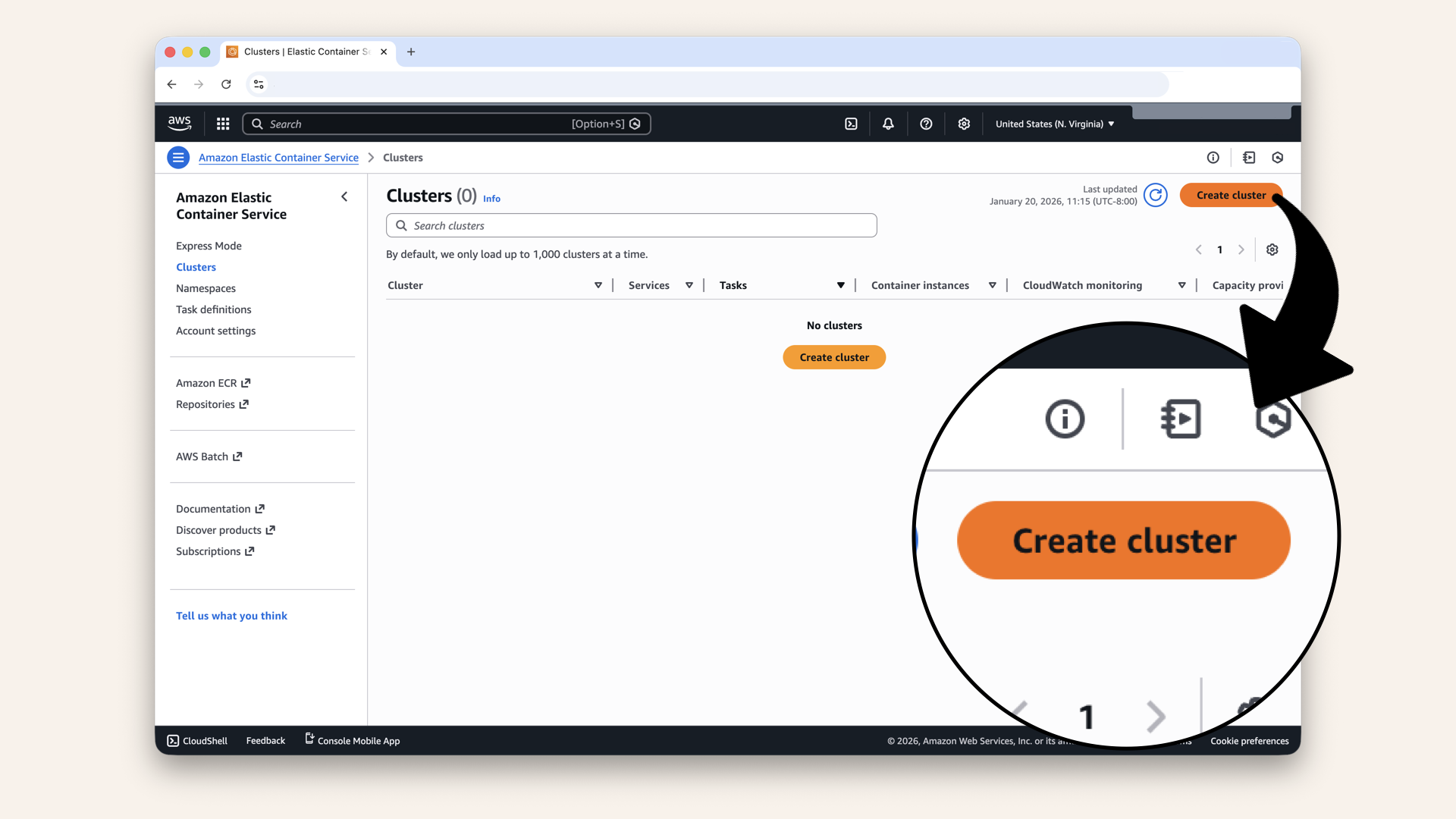1456x819 pixels.
Task: Click the Info link beside the Clusters heading
Action: click(x=491, y=198)
